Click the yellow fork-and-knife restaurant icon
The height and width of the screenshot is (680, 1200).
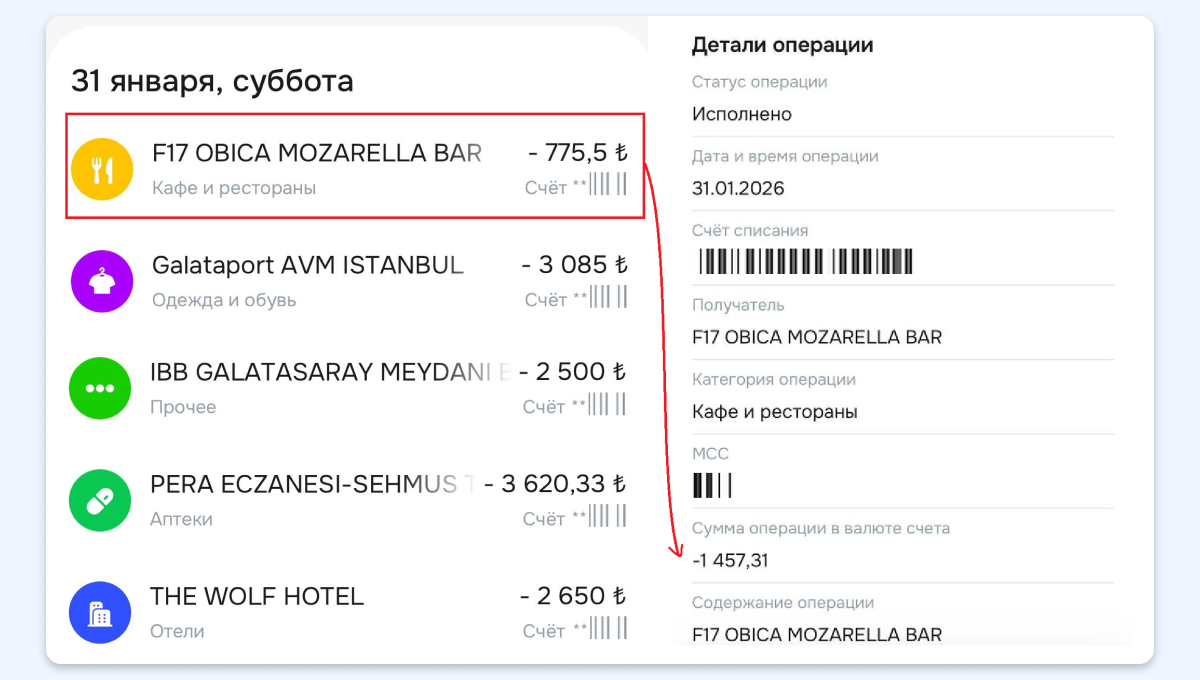(102, 170)
